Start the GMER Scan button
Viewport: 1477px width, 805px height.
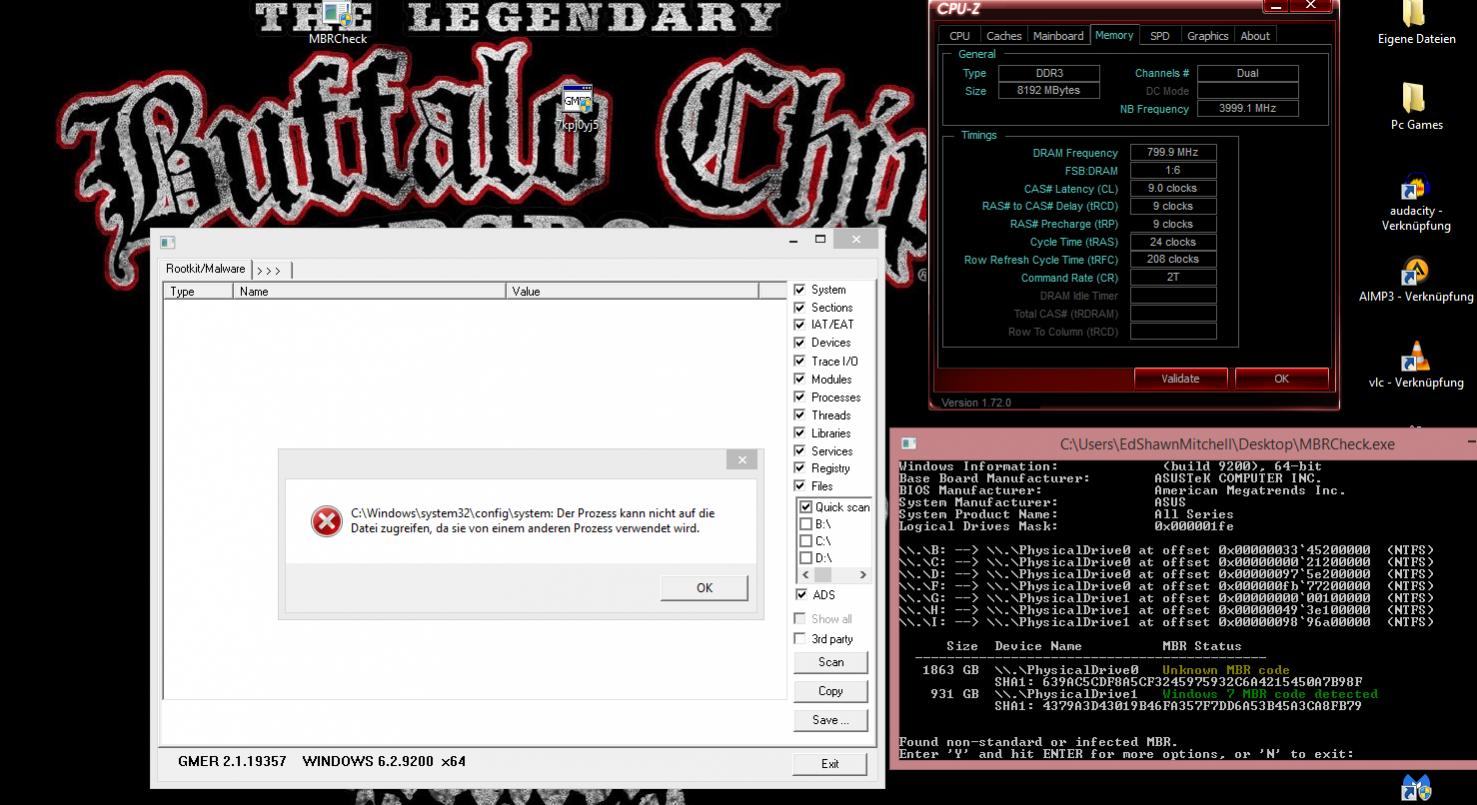click(830, 662)
